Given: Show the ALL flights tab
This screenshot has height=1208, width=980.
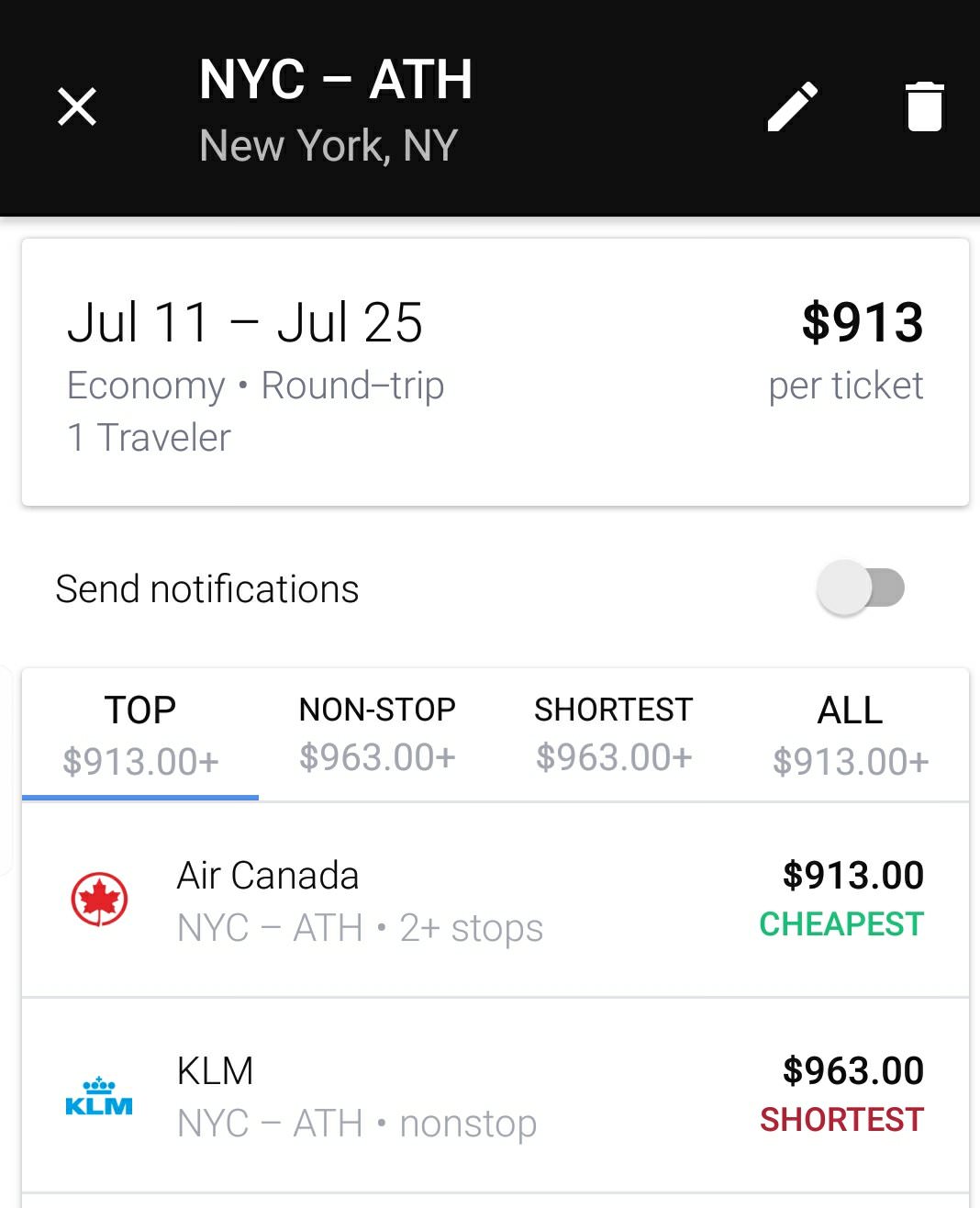Looking at the screenshot, I should click(851, 734).
